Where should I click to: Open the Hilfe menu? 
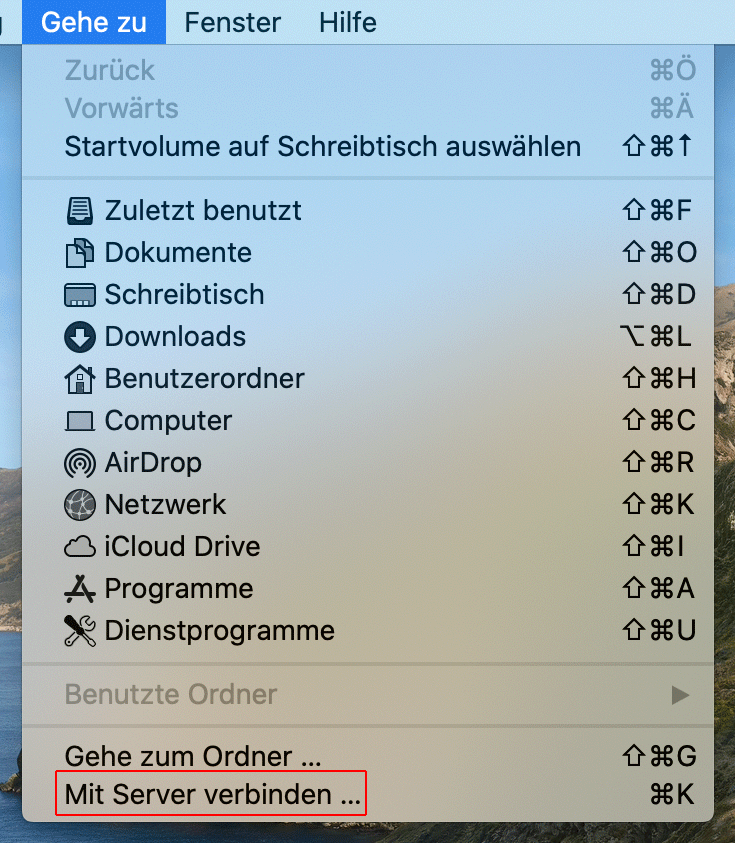(x=347, y=23)
